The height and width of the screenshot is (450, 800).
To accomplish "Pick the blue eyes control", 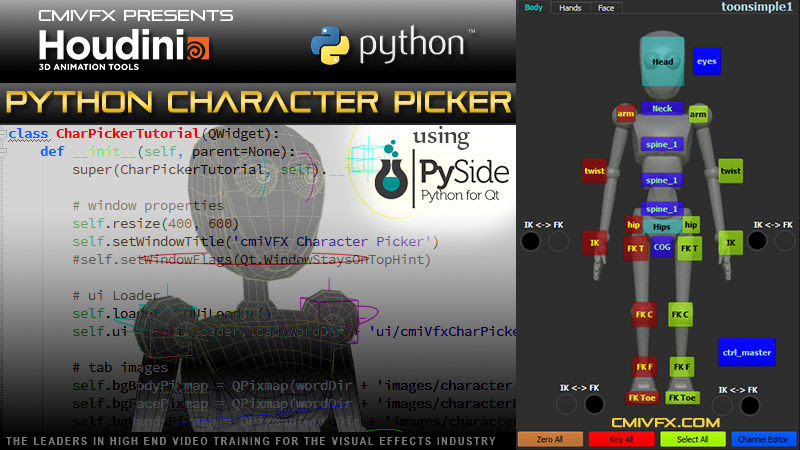I will coord(707,61).
